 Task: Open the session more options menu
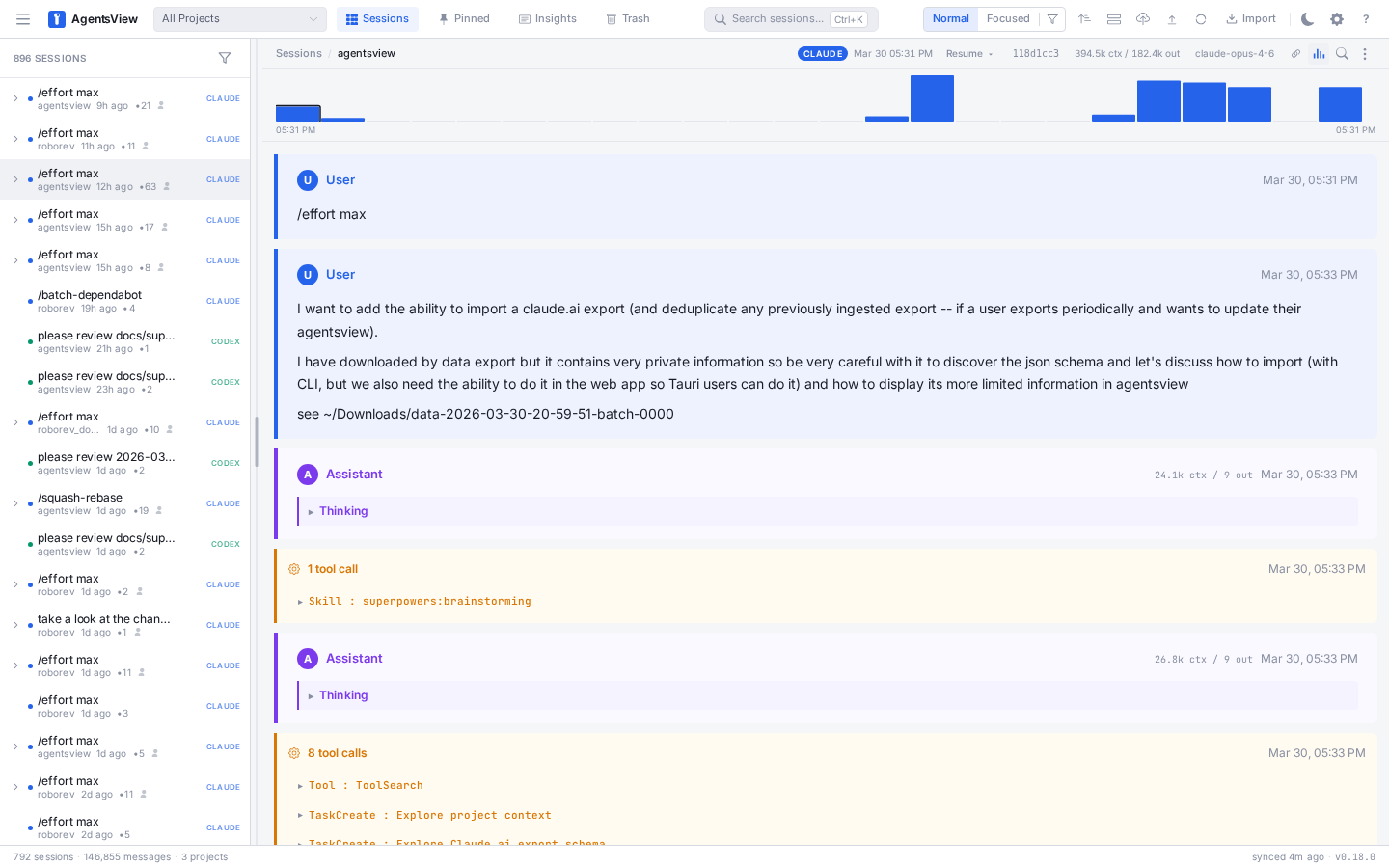click(1365, 54)
